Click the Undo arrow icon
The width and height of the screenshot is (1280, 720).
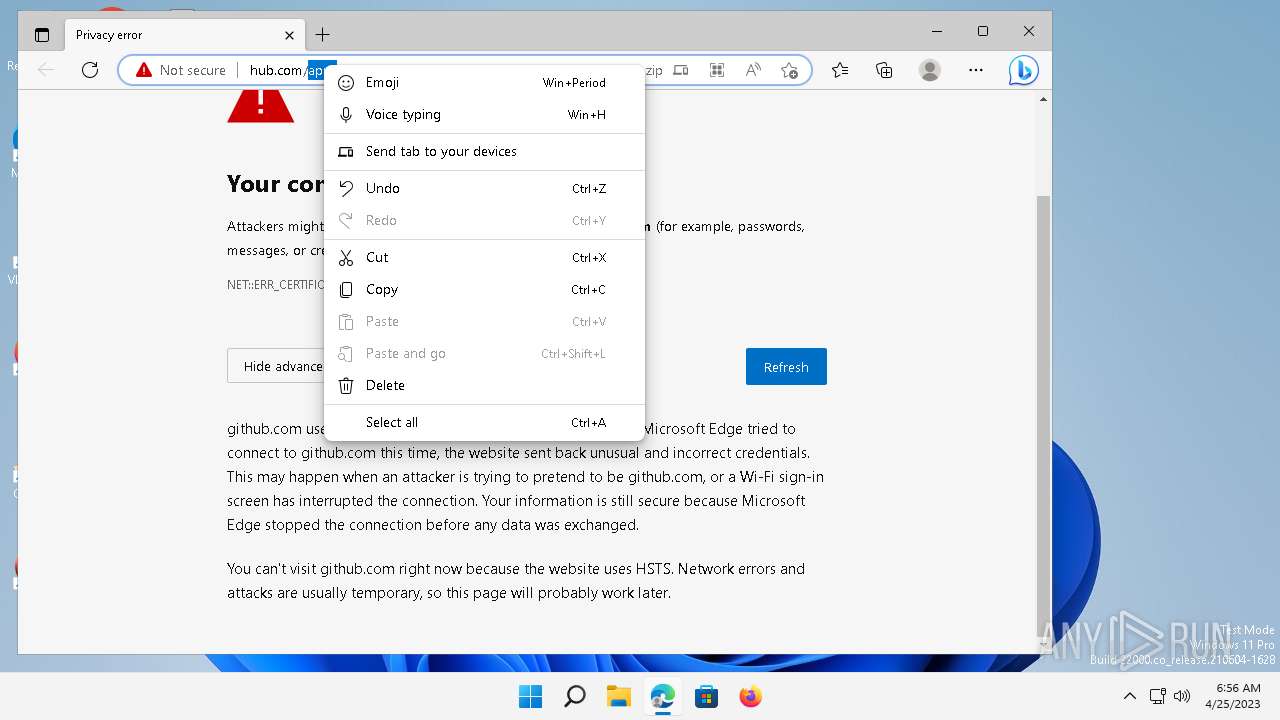click(346, 189)
